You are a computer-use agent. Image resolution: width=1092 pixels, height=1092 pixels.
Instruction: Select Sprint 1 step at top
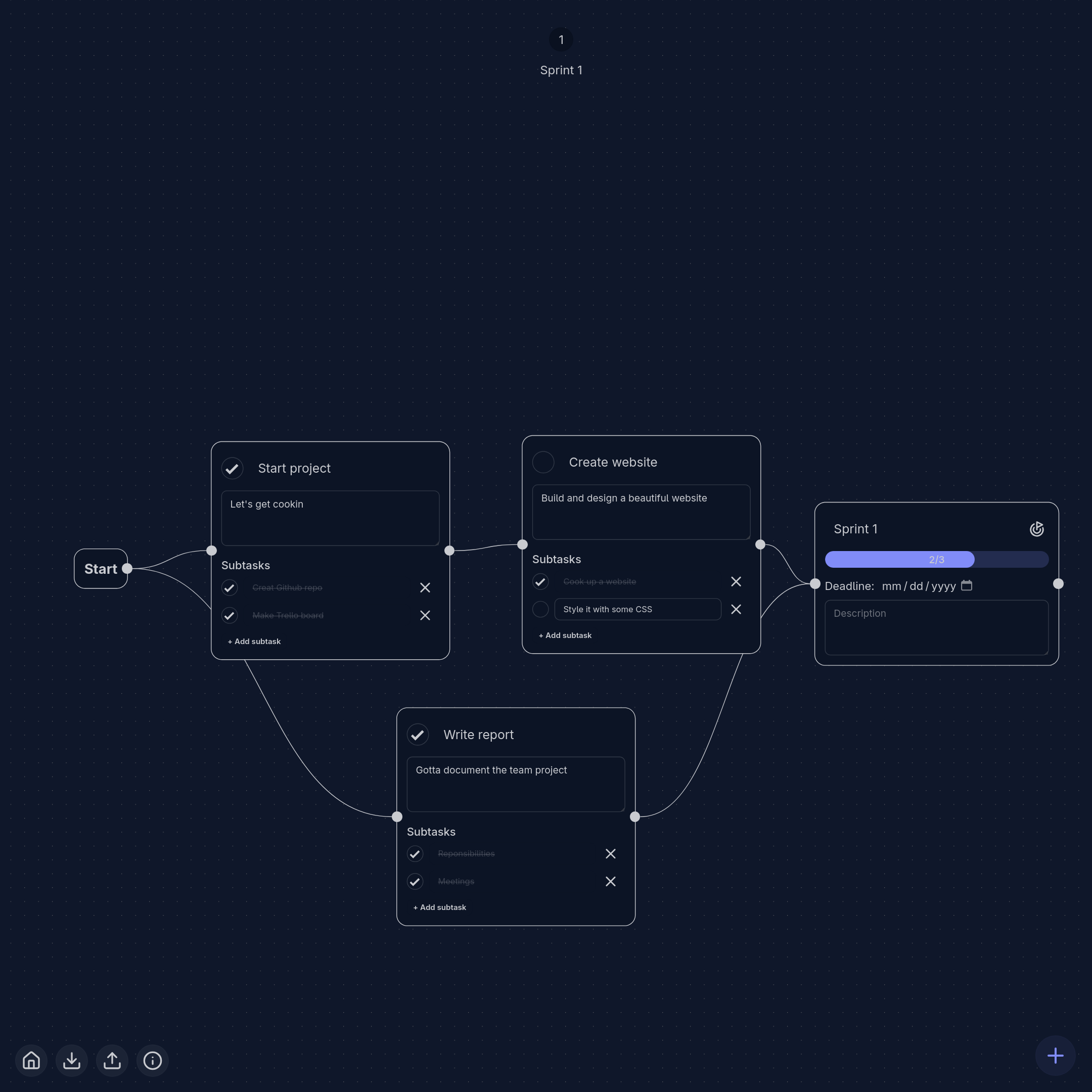click(x=561, y=40)
